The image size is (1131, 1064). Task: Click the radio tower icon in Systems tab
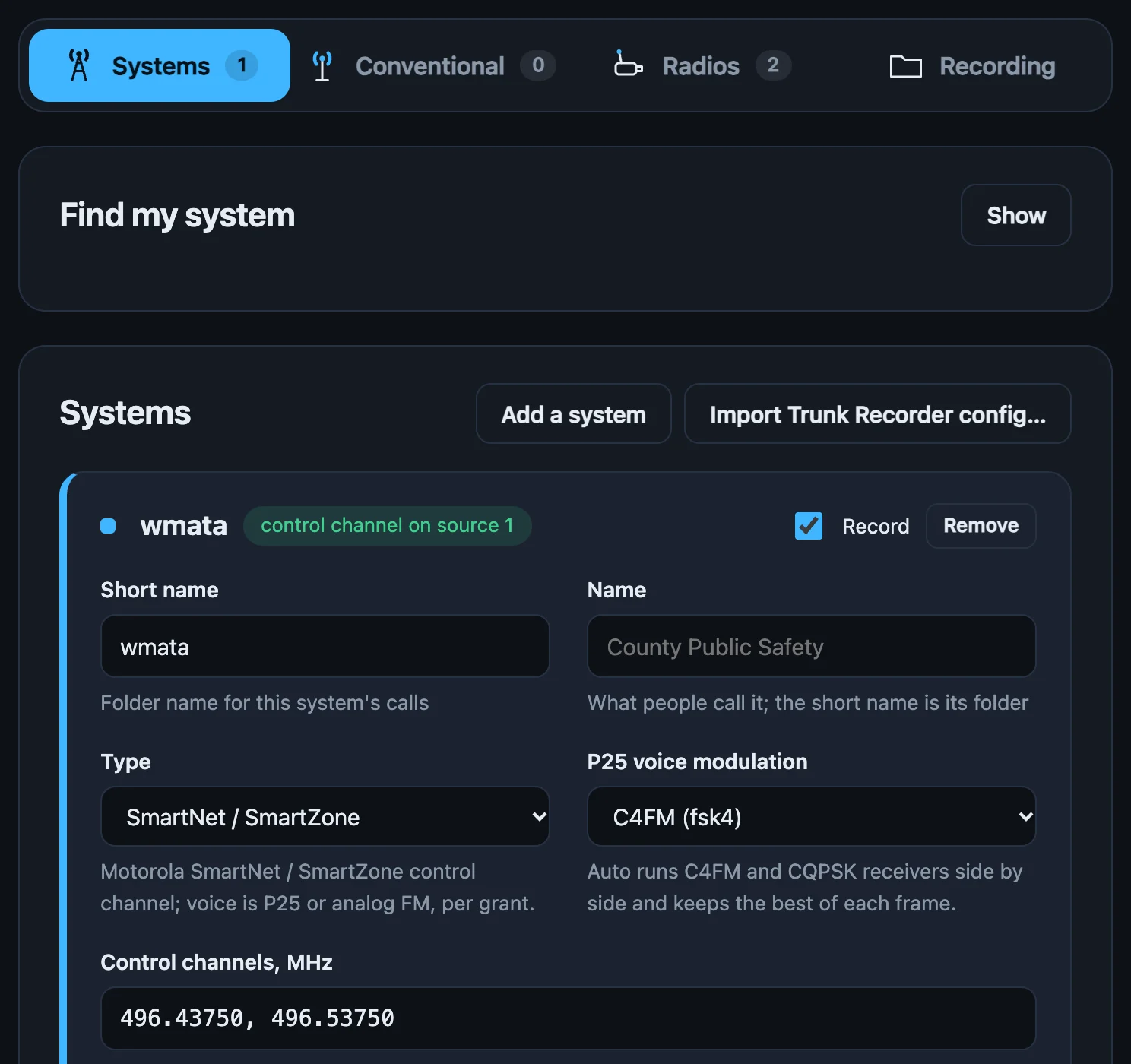(79, 65)
